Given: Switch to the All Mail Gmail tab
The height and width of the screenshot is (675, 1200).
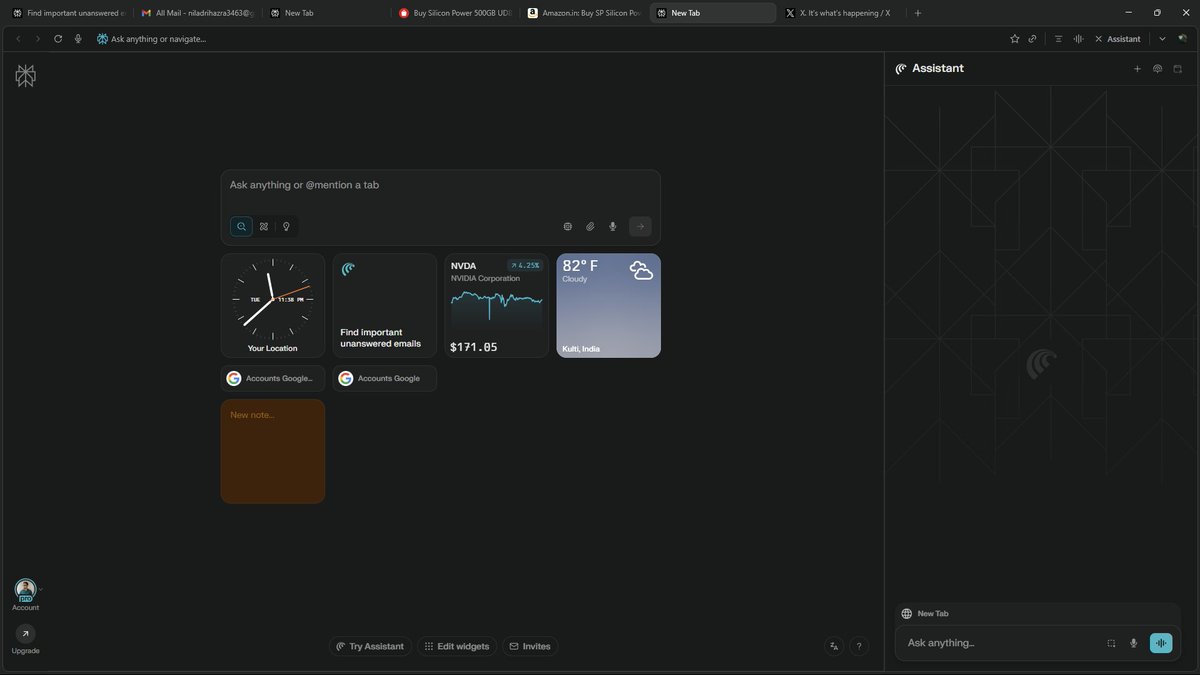Looking at the screenshot, I should (198, 13).
